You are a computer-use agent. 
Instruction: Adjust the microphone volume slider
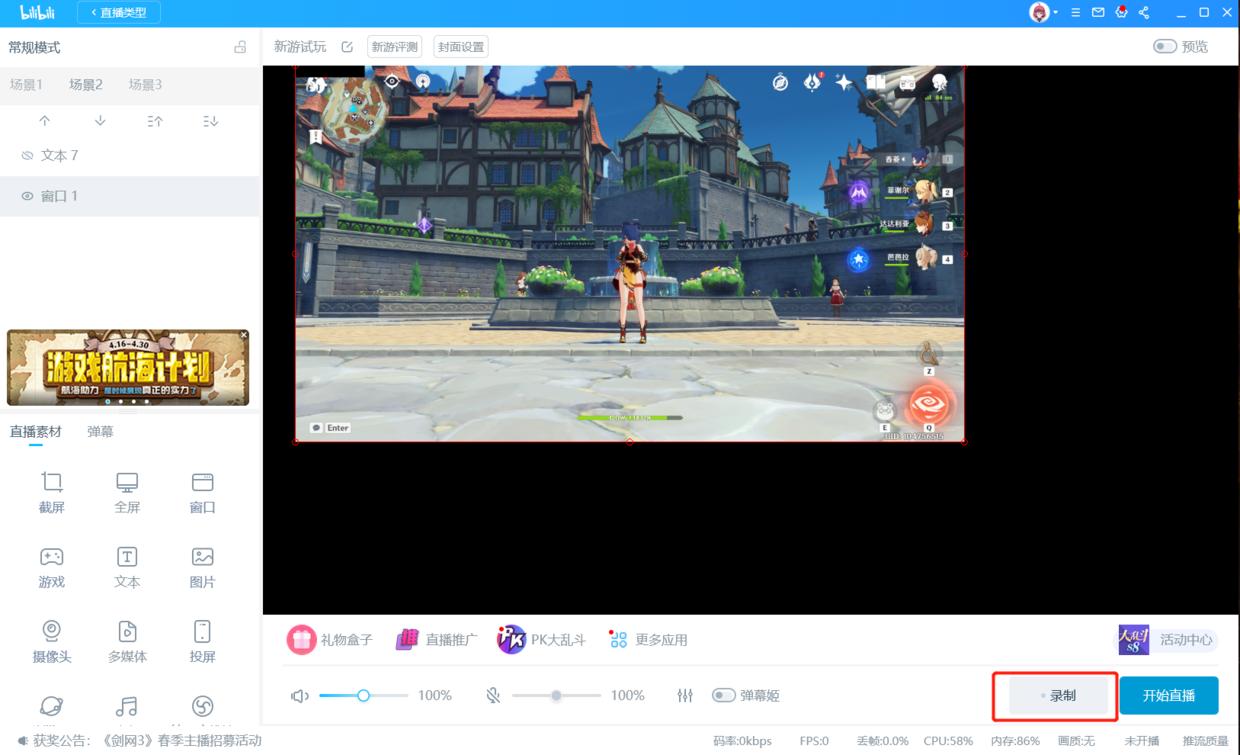(556, 695)
